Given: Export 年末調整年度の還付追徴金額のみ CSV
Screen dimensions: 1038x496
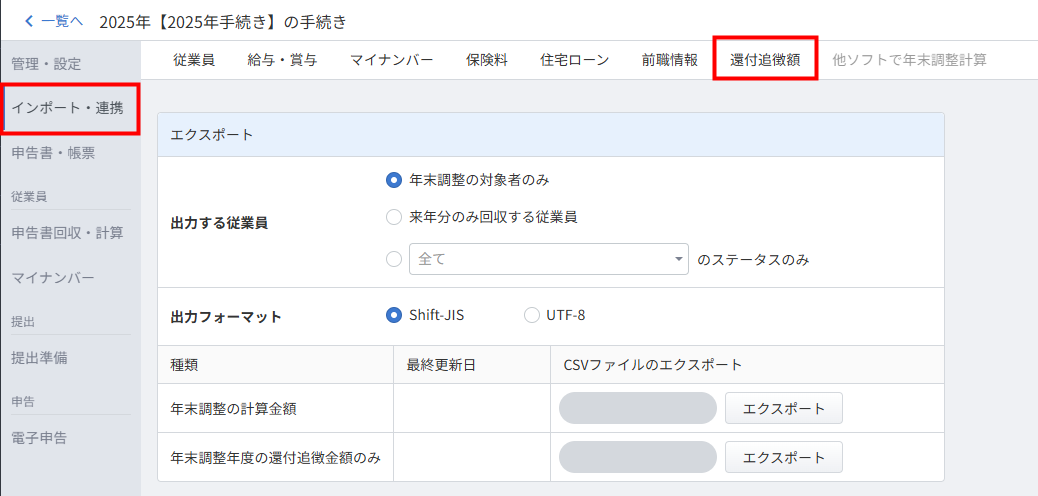Looking at the screenshot, I should [783, 457].
